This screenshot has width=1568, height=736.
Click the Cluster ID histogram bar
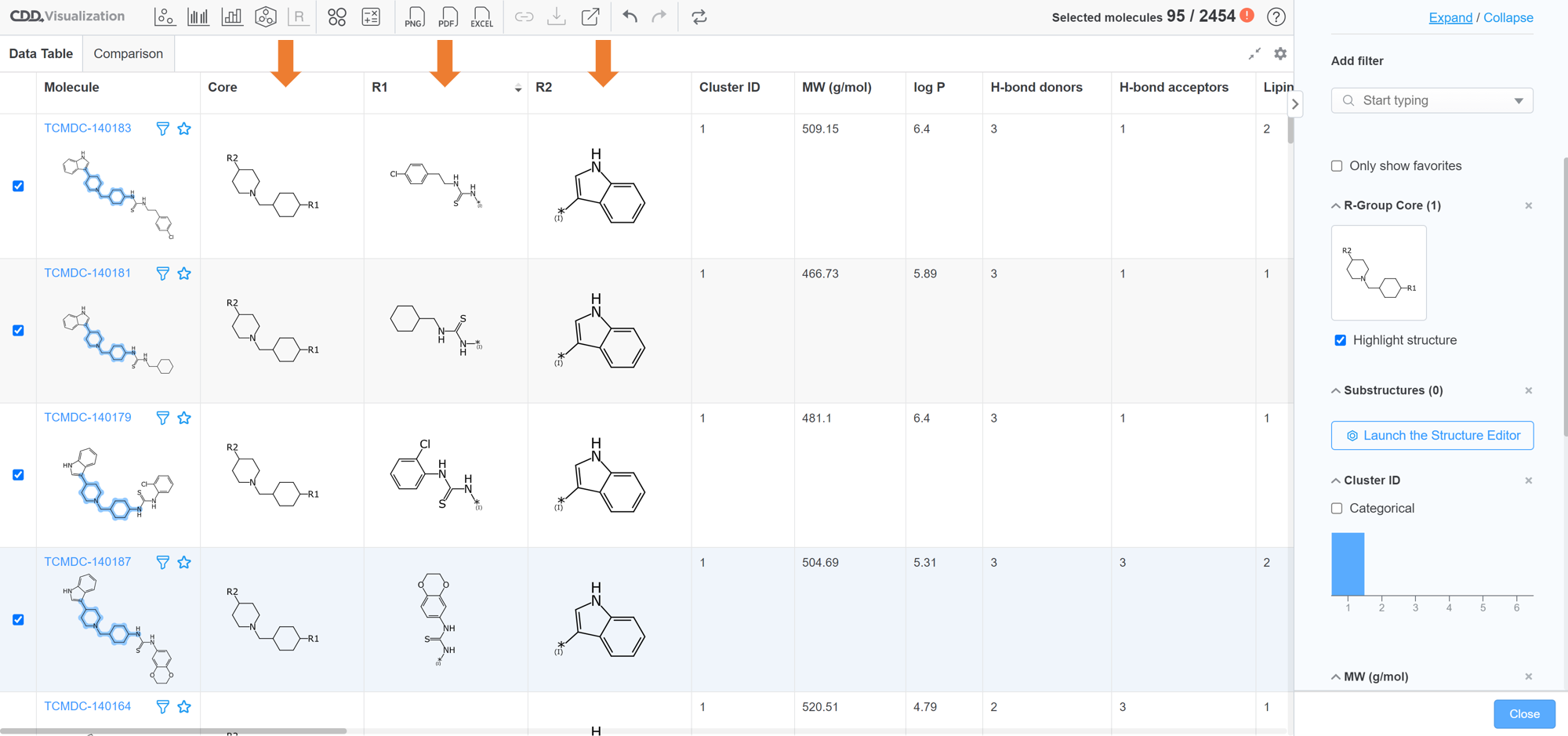tap(1348, 564)
